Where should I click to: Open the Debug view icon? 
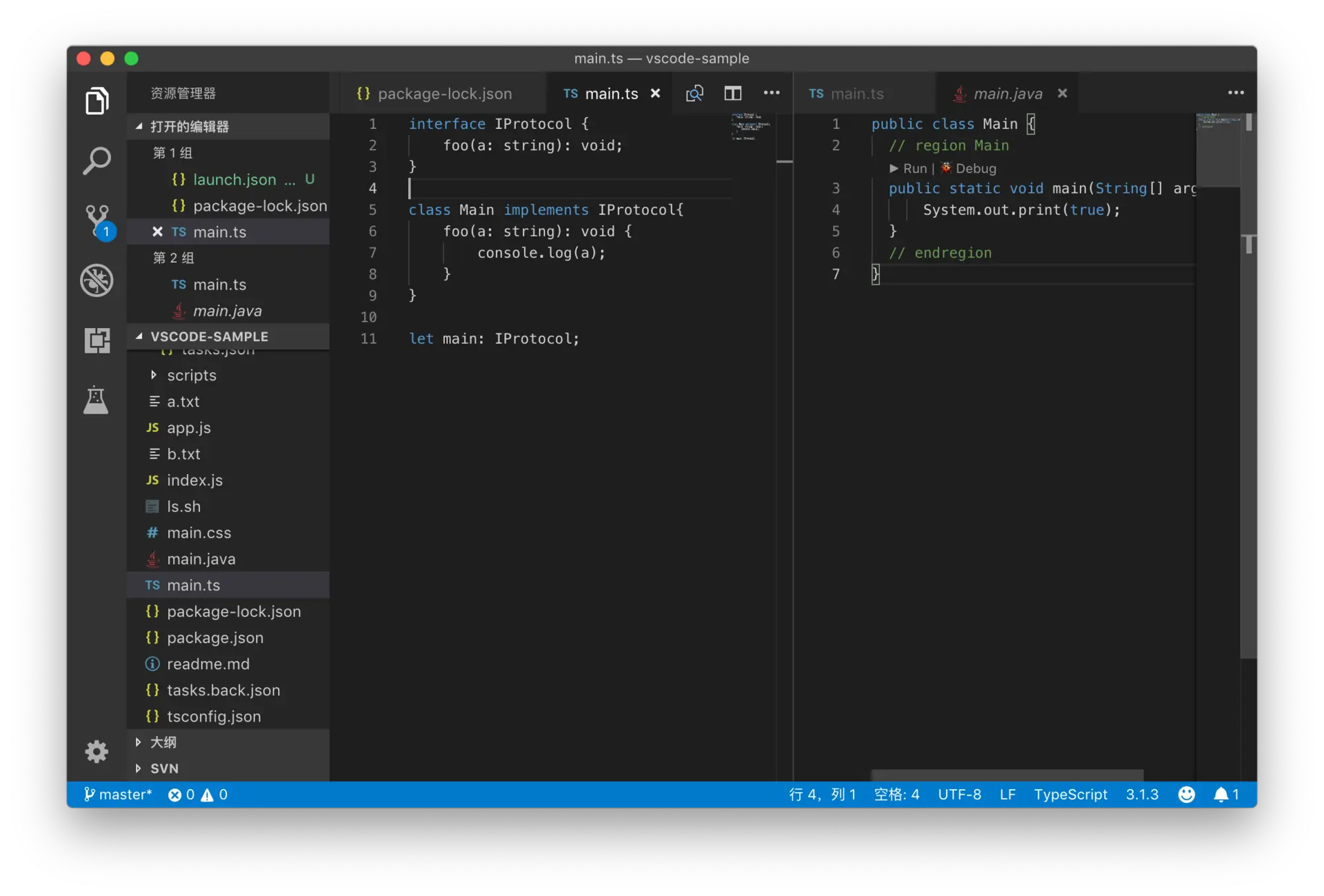tap(97, 280)
